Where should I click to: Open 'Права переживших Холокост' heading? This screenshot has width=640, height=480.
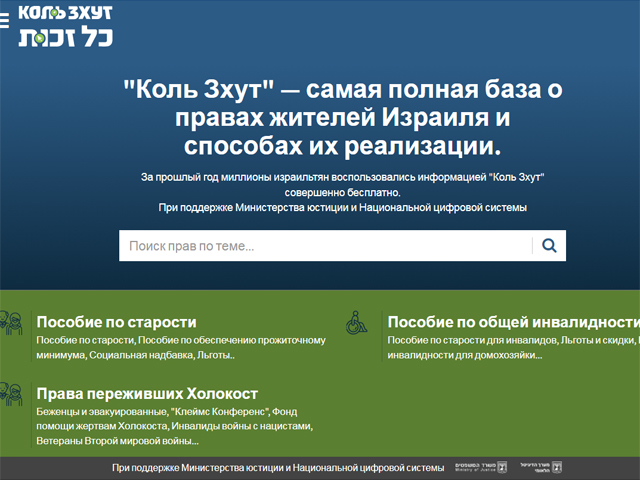point(147,394)
